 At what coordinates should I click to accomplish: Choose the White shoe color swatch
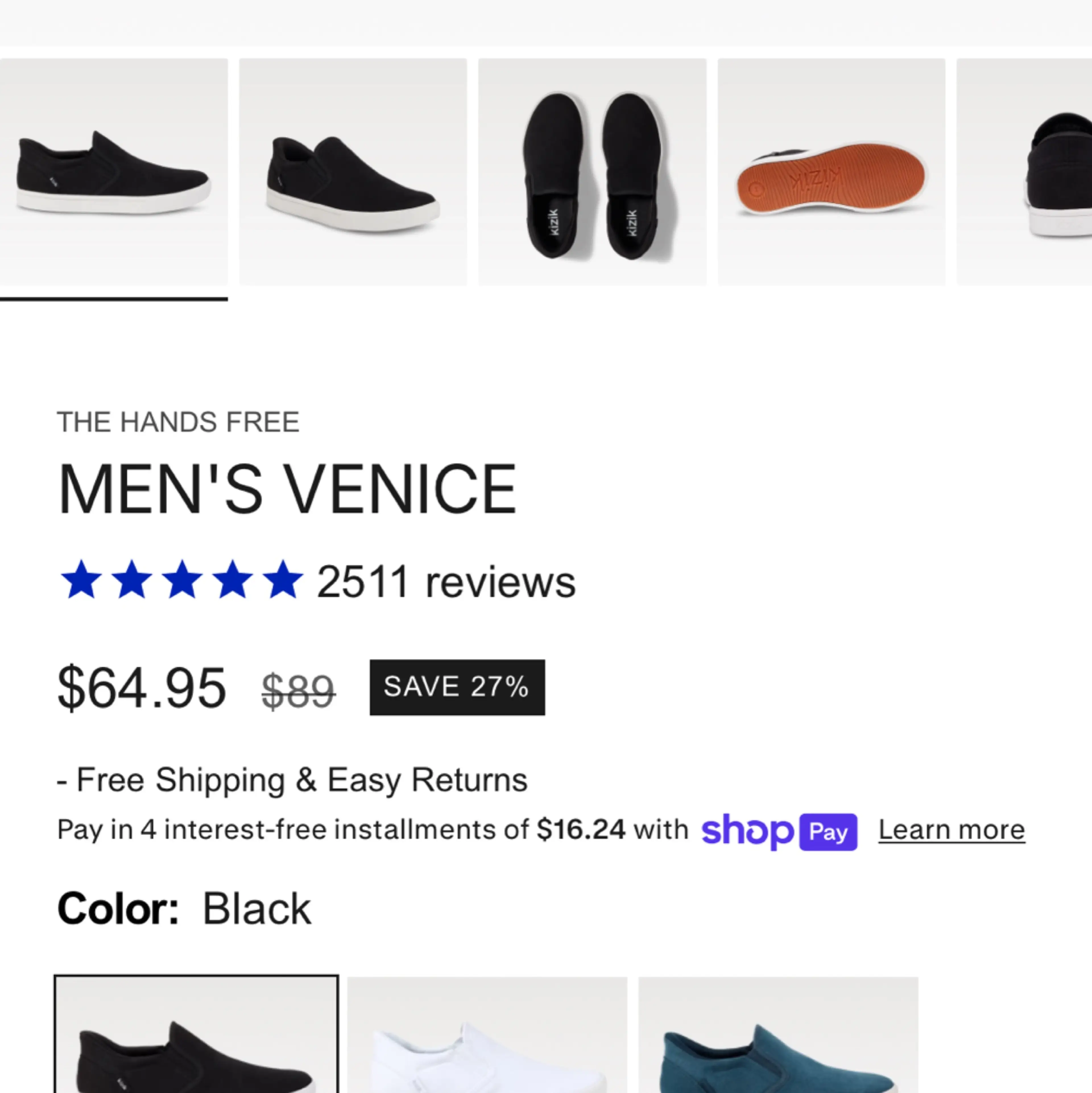[x=487, y=1035]
